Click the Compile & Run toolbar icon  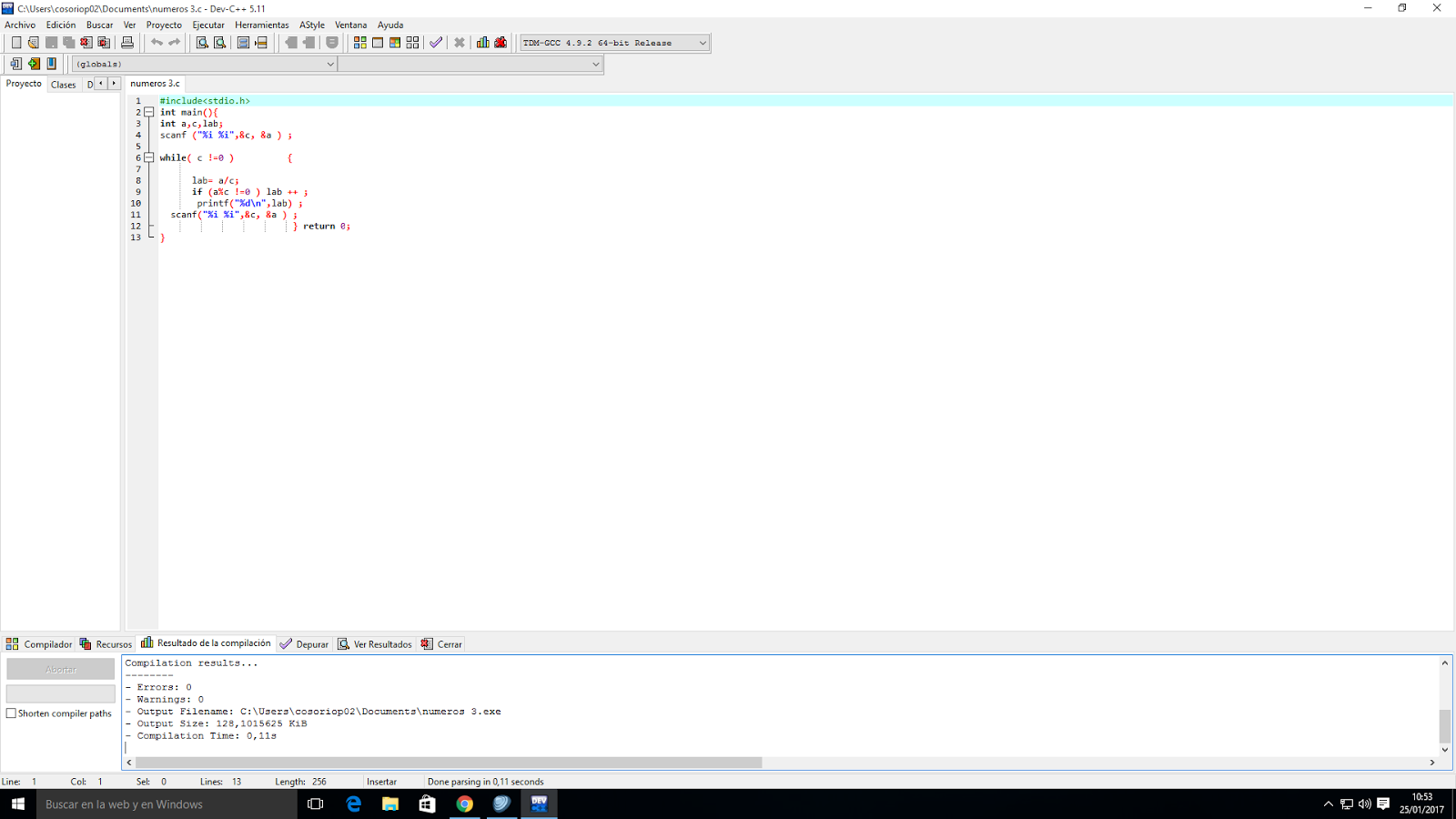click(x=395, y=43)
